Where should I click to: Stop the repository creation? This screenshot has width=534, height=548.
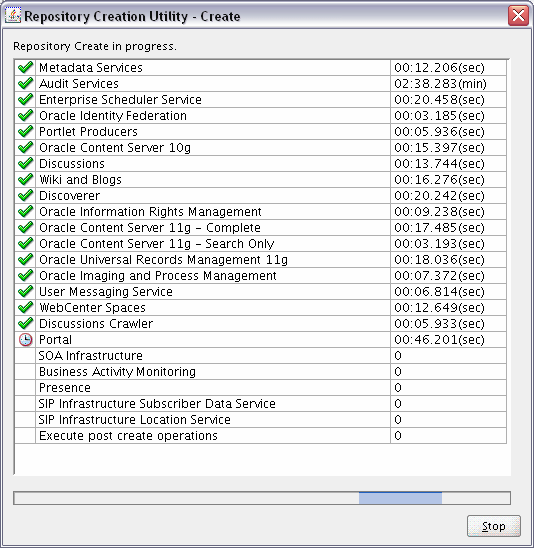(x=493, y=526)
